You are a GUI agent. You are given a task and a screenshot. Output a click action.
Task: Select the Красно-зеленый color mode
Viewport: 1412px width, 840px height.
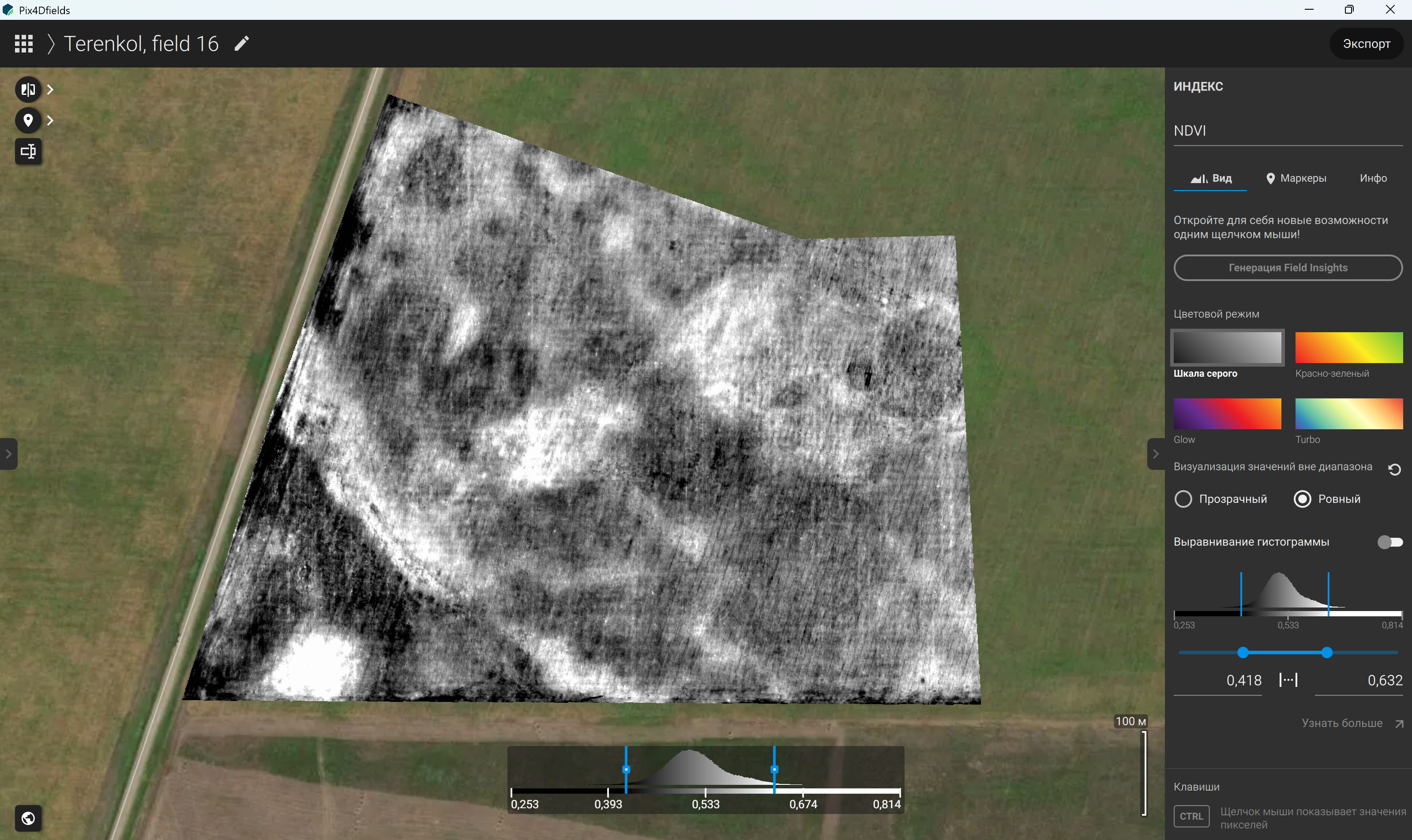click(x=1348, y=348)
